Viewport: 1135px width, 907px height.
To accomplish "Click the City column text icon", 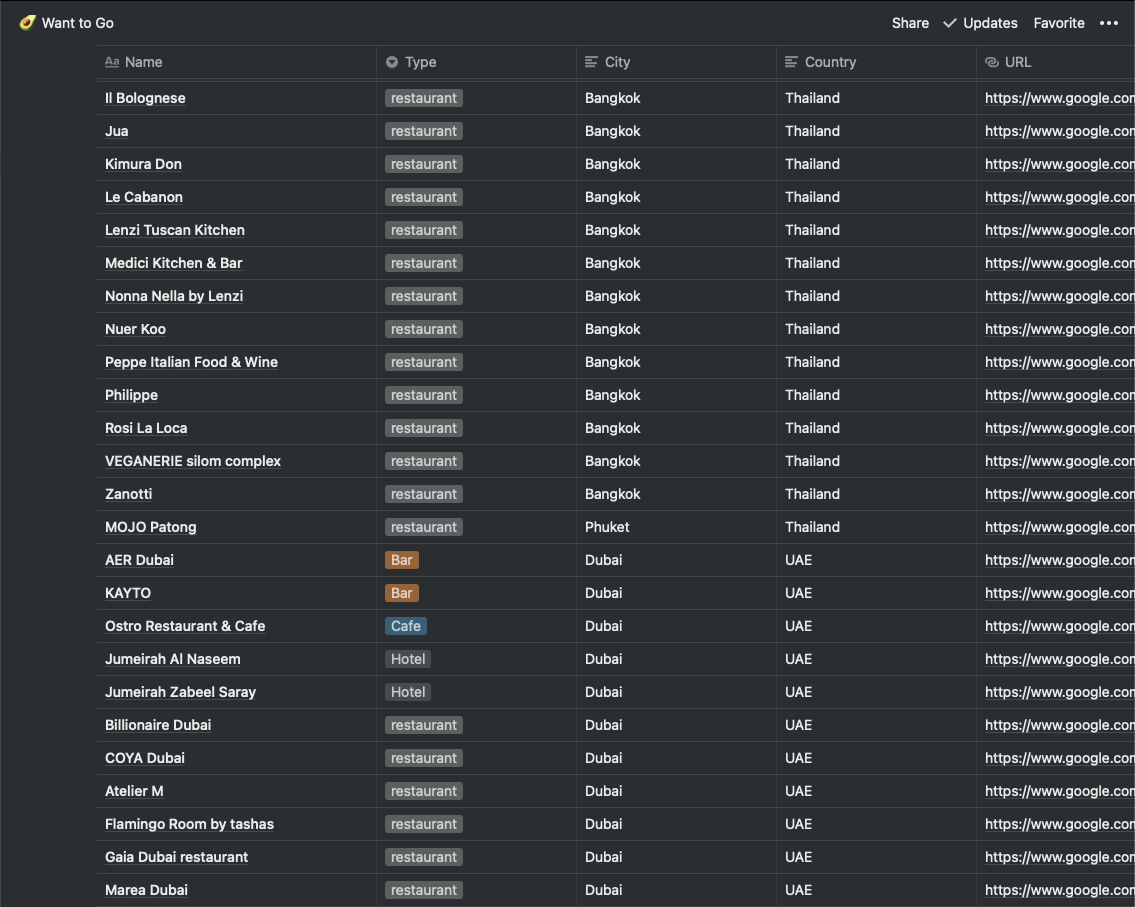I will (591, 62).
